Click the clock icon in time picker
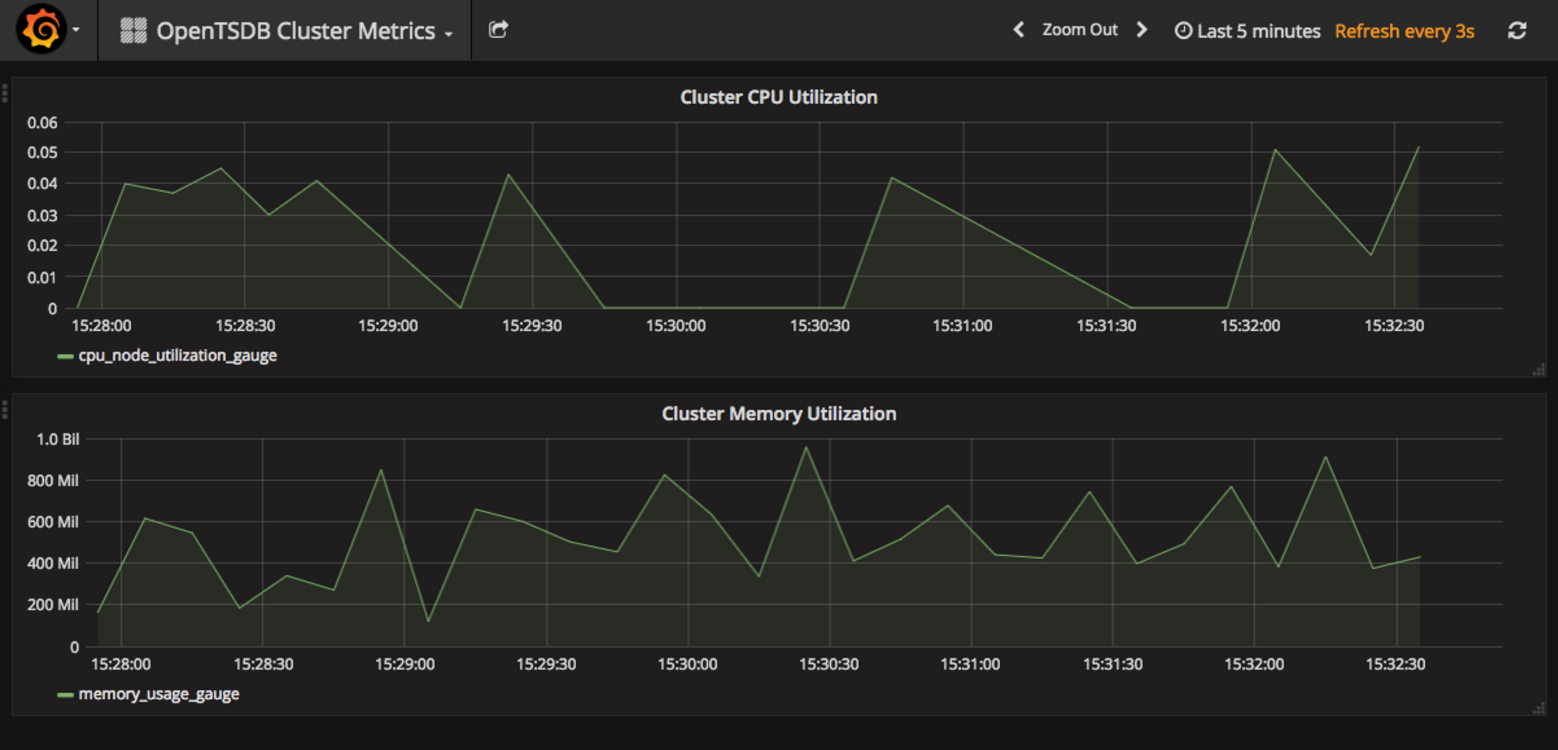This screenshot has height=750, width=1558. pos(1183,31)
